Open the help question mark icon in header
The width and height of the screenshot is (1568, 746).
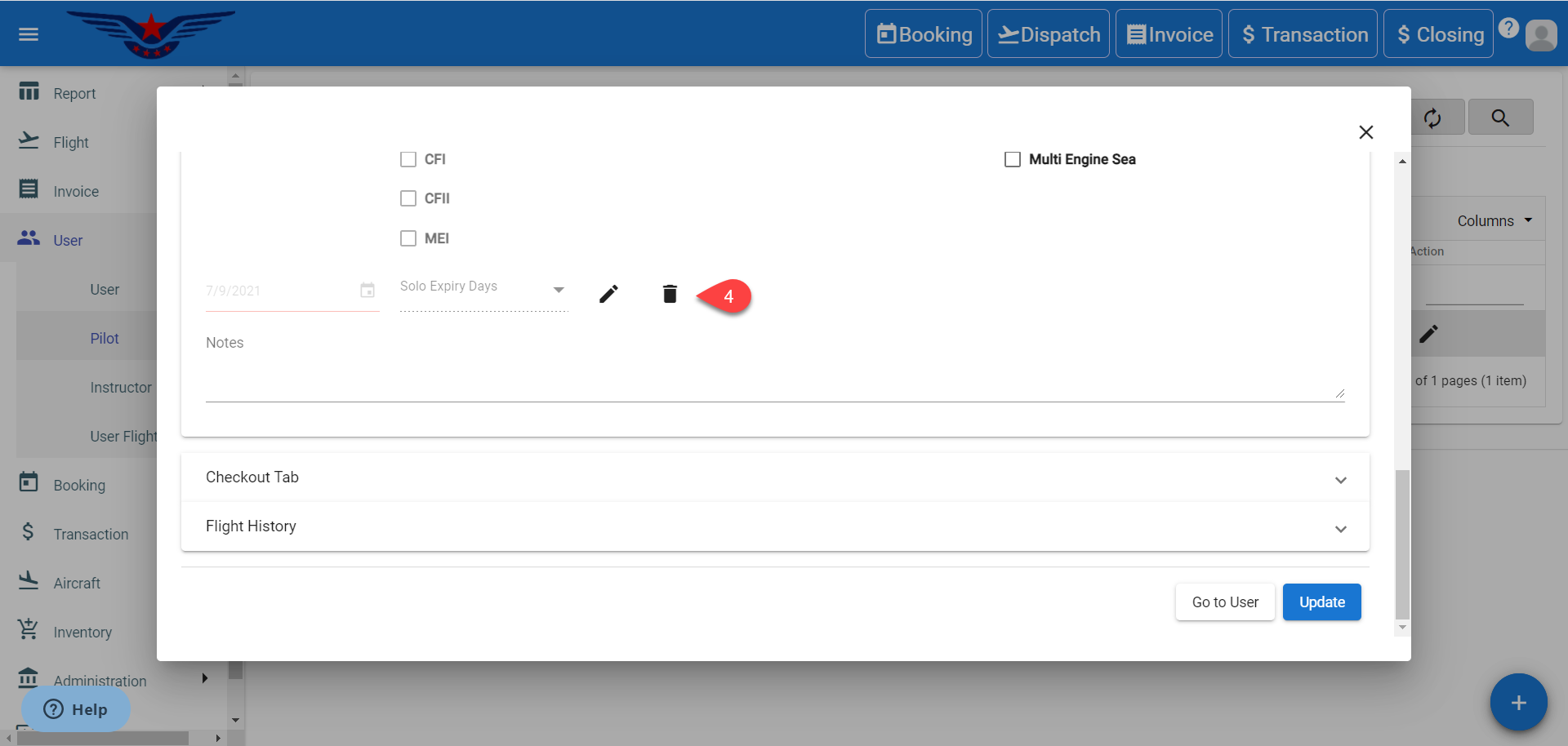pyautogui.click(x=1508, y=29)
